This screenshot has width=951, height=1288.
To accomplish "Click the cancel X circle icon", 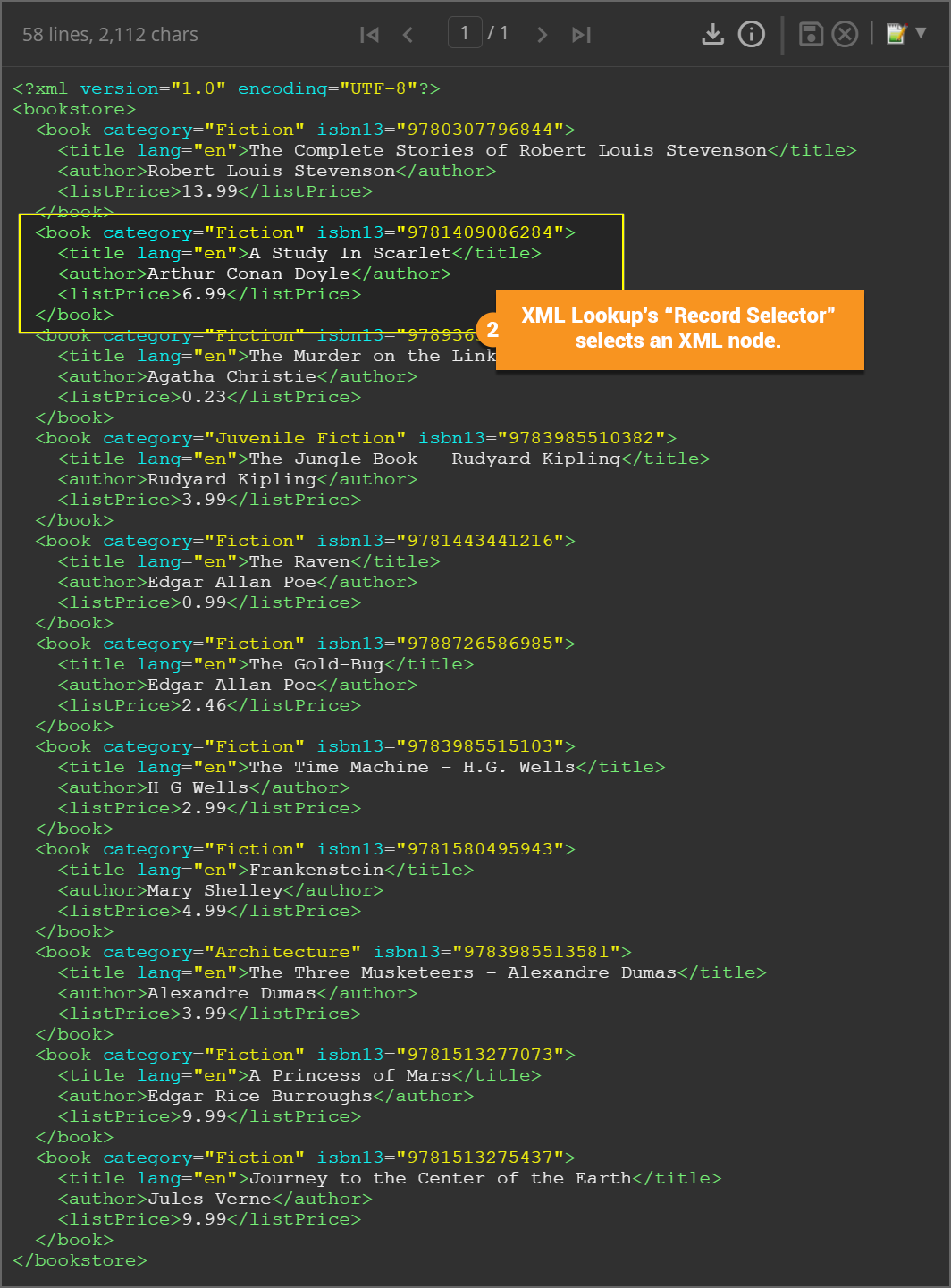I will (845, 34).
